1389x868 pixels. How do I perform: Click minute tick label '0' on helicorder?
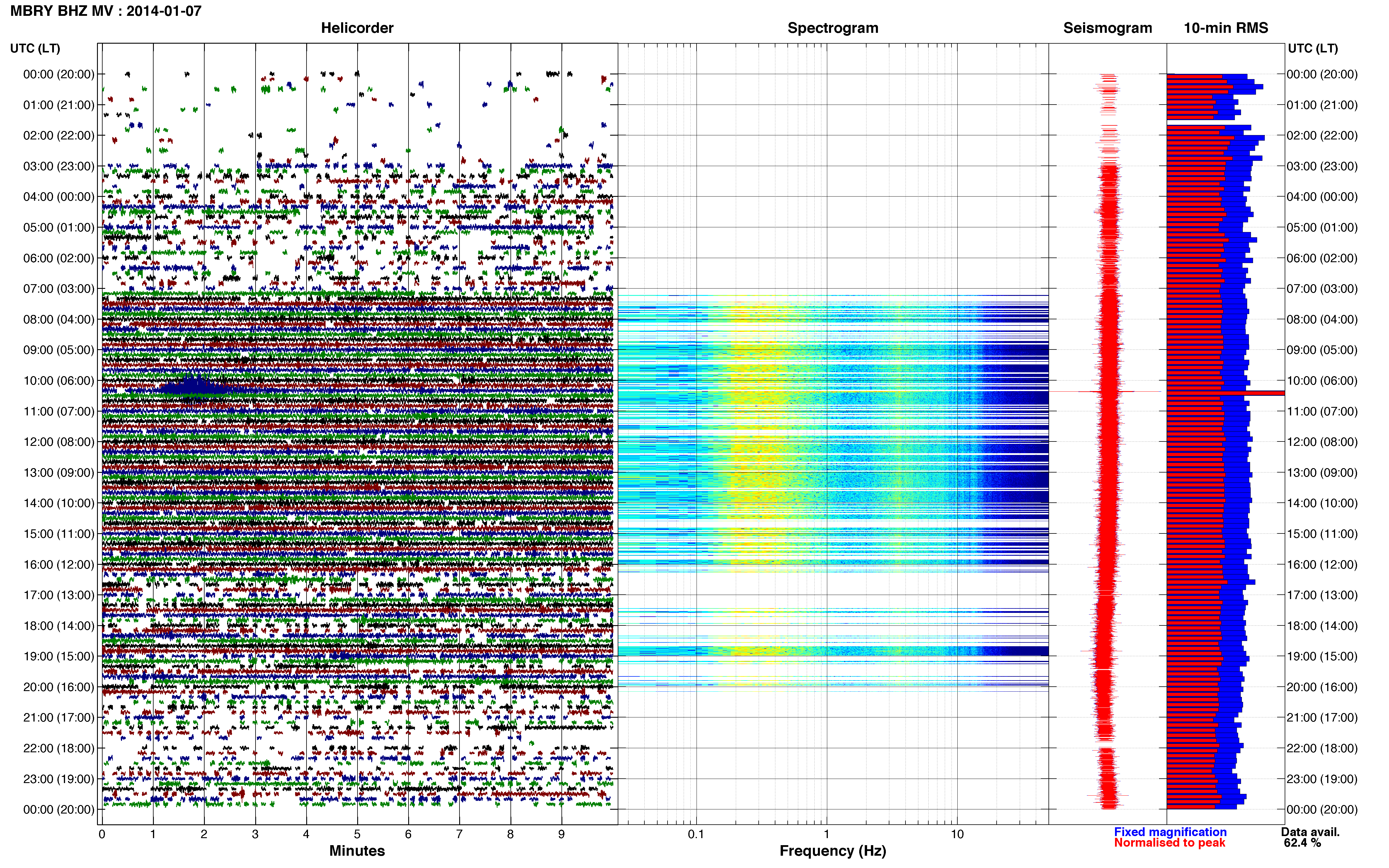pyautogui.click(x=102, y=834)
